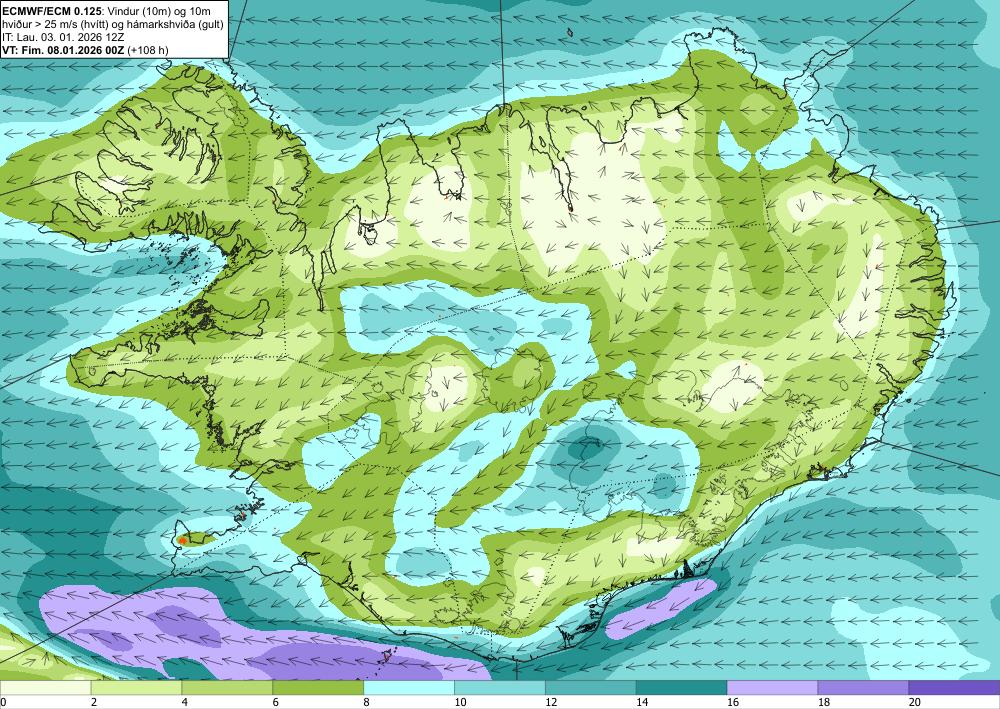Click the 'ECMWF/ECM 0.125' title line
The image size is (1000, 709).
[106, 11]
